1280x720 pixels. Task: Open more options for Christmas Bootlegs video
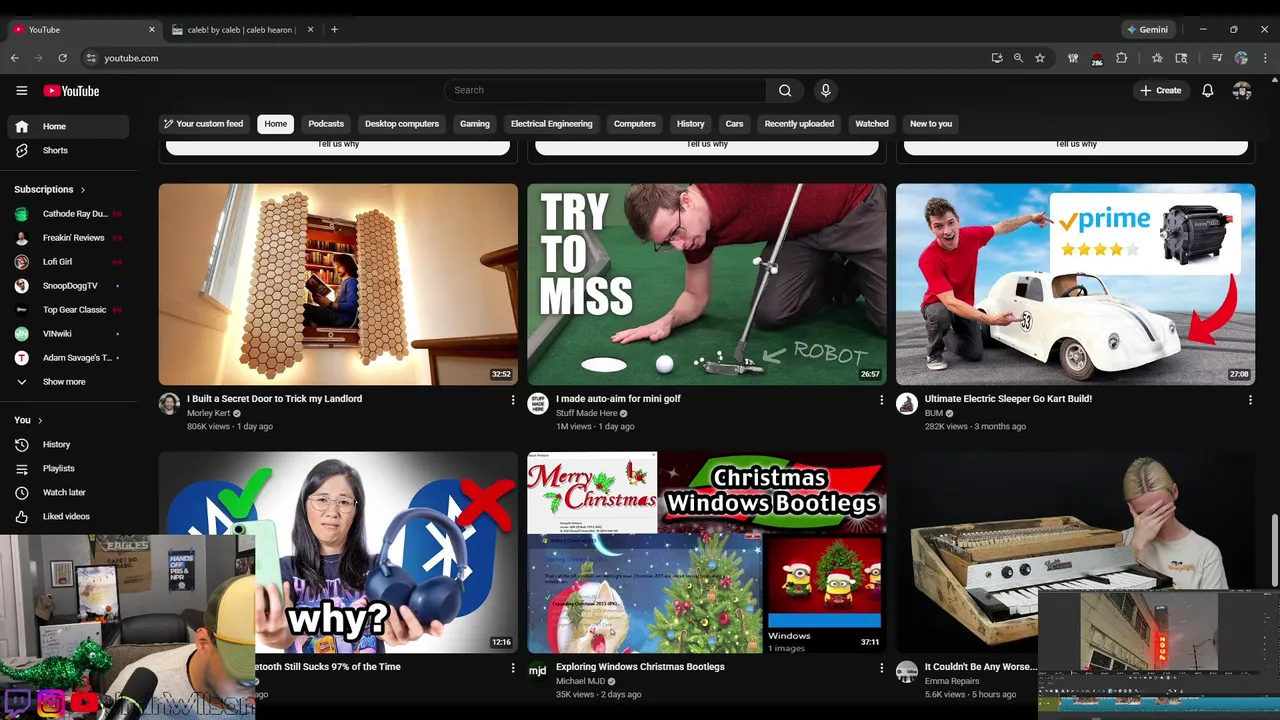point(881,668)
